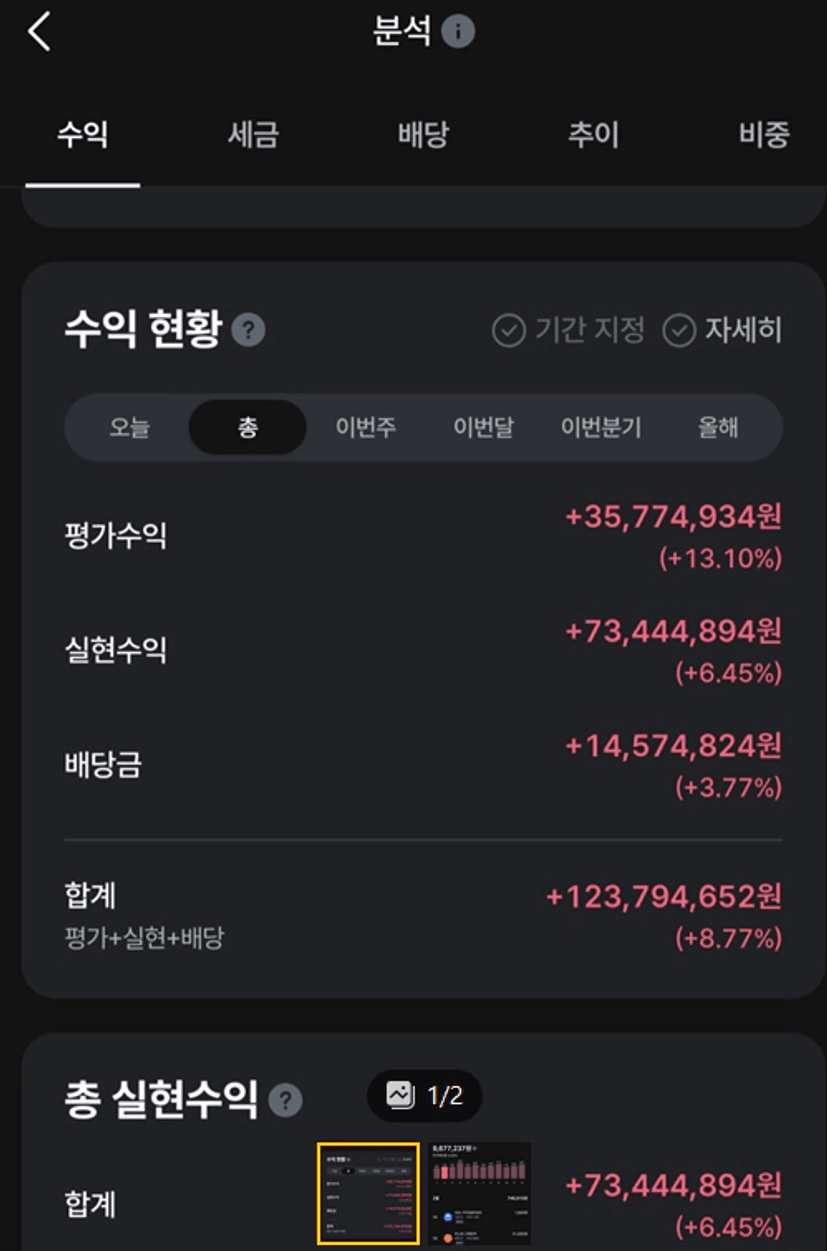Screen dimensions: 827x1251
Task: Switch to the 세금 tab
Action: pyautogui.click(x=252, y=134)
